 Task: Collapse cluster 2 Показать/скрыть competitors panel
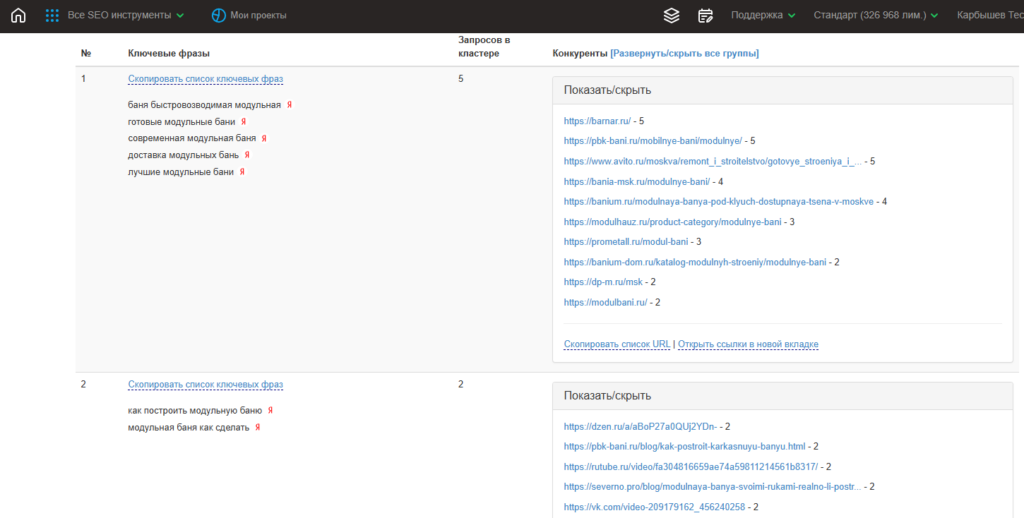point(782,396)
